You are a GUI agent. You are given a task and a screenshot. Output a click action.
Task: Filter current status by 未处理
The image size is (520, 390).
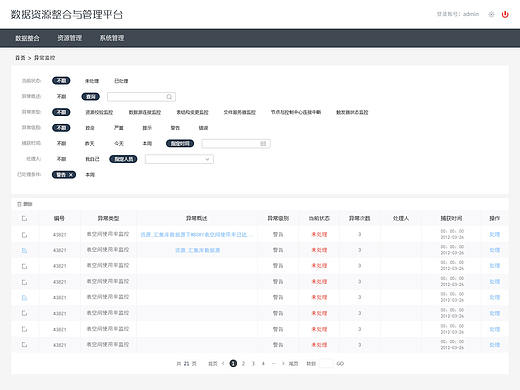tap(92, 81)
